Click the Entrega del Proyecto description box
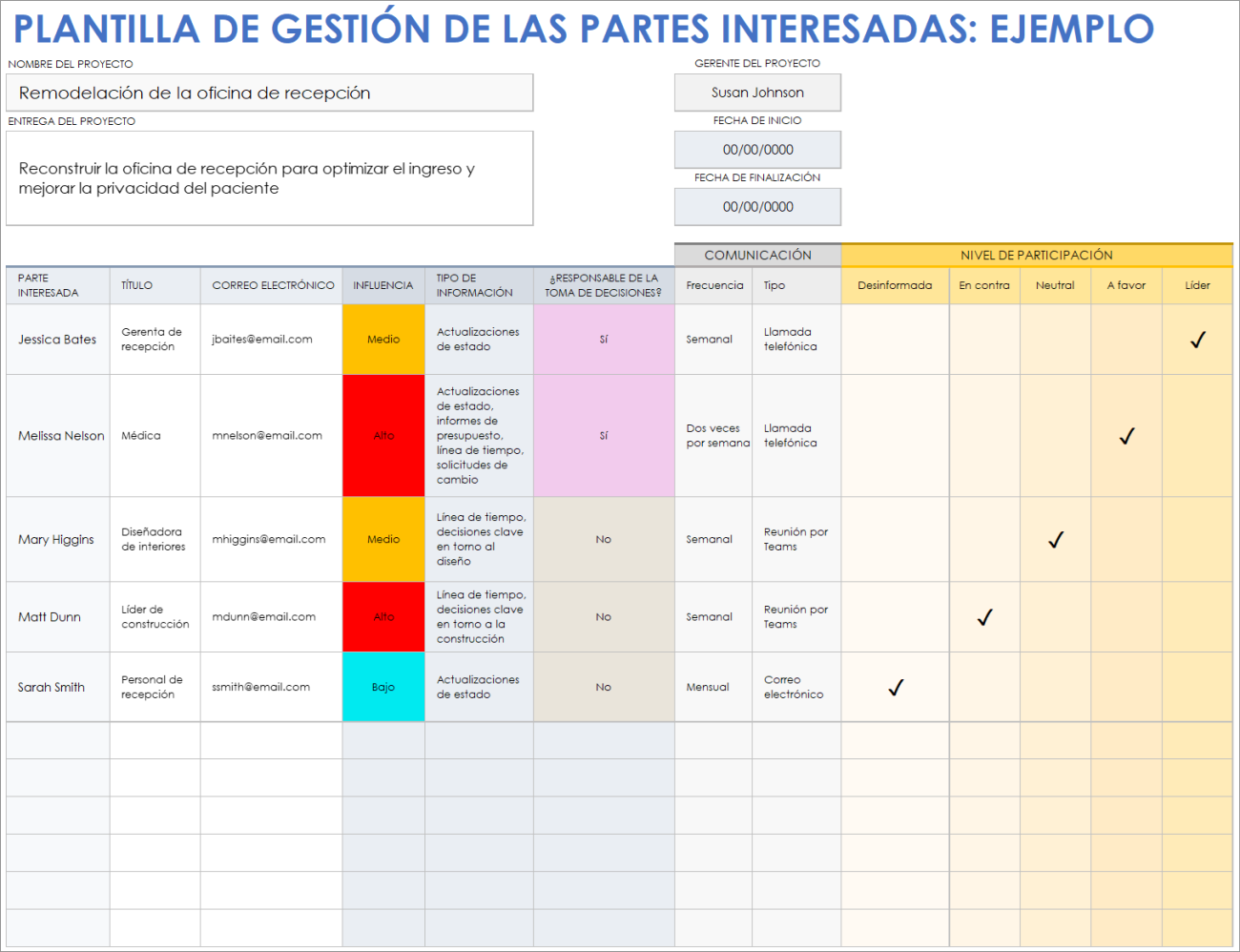Image resolution: width=1240 pixels, height=952 pixels. coord(270,178)
